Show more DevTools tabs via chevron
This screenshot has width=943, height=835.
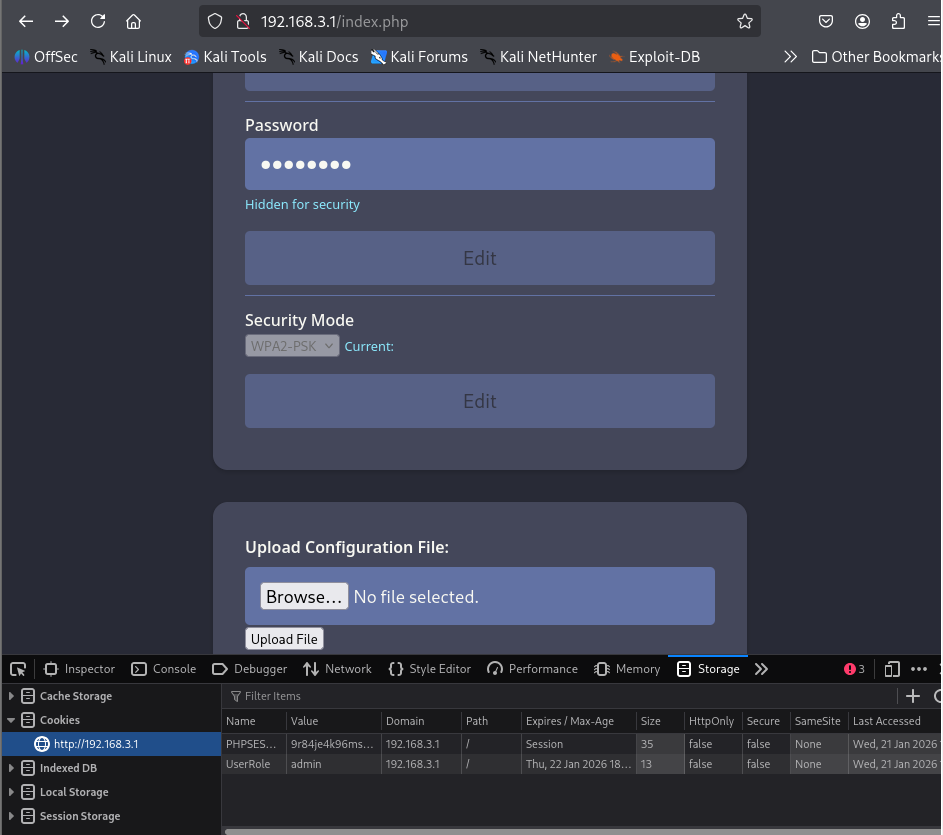pos(761,669)
